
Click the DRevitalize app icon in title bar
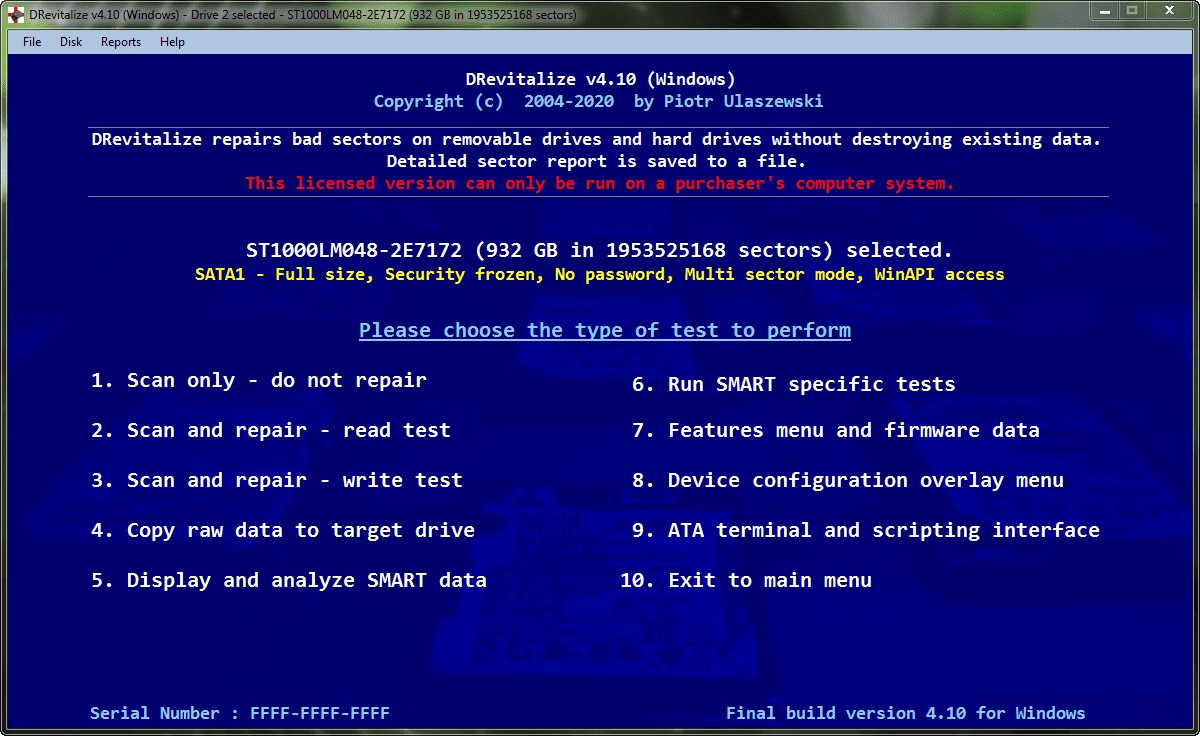tap(15, 14)
